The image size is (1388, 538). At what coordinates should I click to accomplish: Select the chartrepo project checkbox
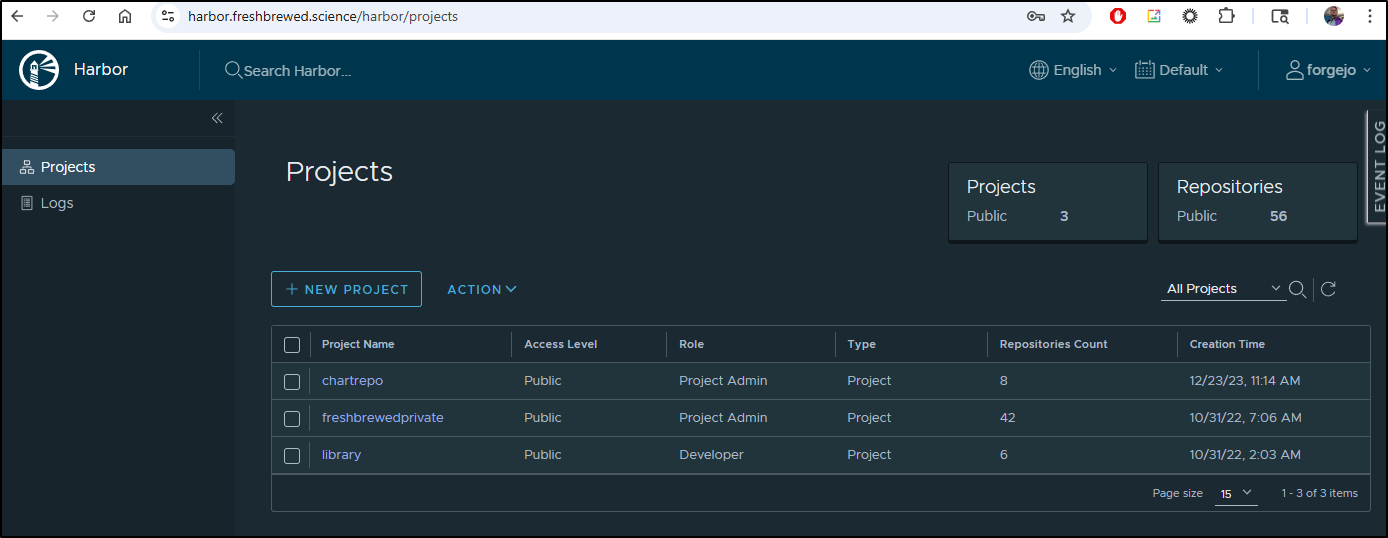[292, 381]
